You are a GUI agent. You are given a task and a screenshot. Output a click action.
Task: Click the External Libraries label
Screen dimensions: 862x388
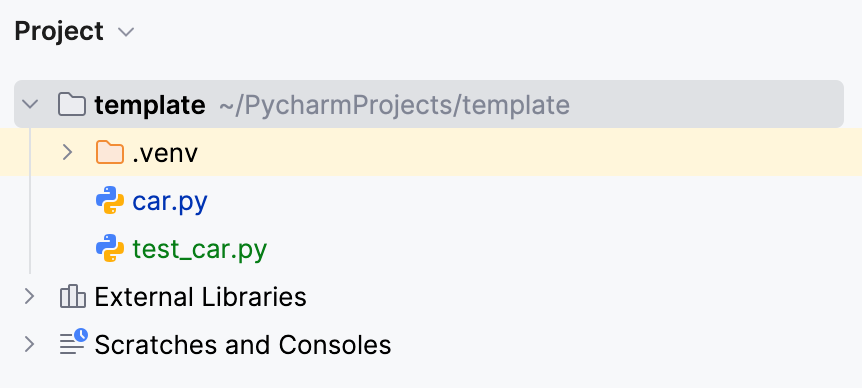(x=200, y=297)
